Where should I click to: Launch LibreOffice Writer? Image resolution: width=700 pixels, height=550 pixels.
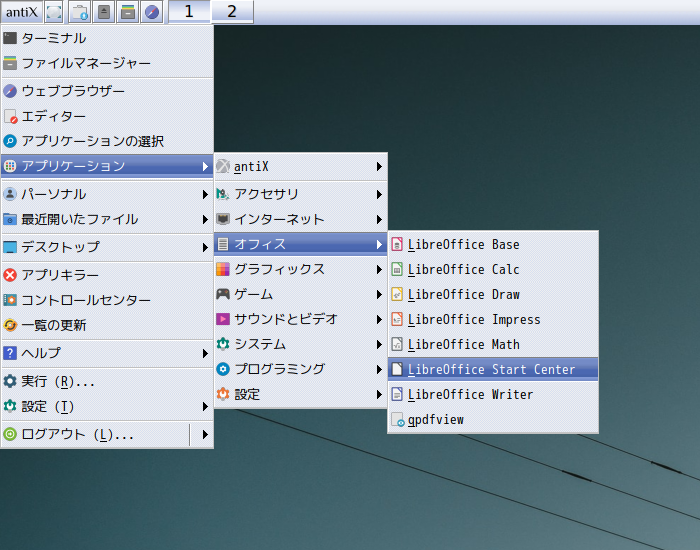tap(493, 395)
